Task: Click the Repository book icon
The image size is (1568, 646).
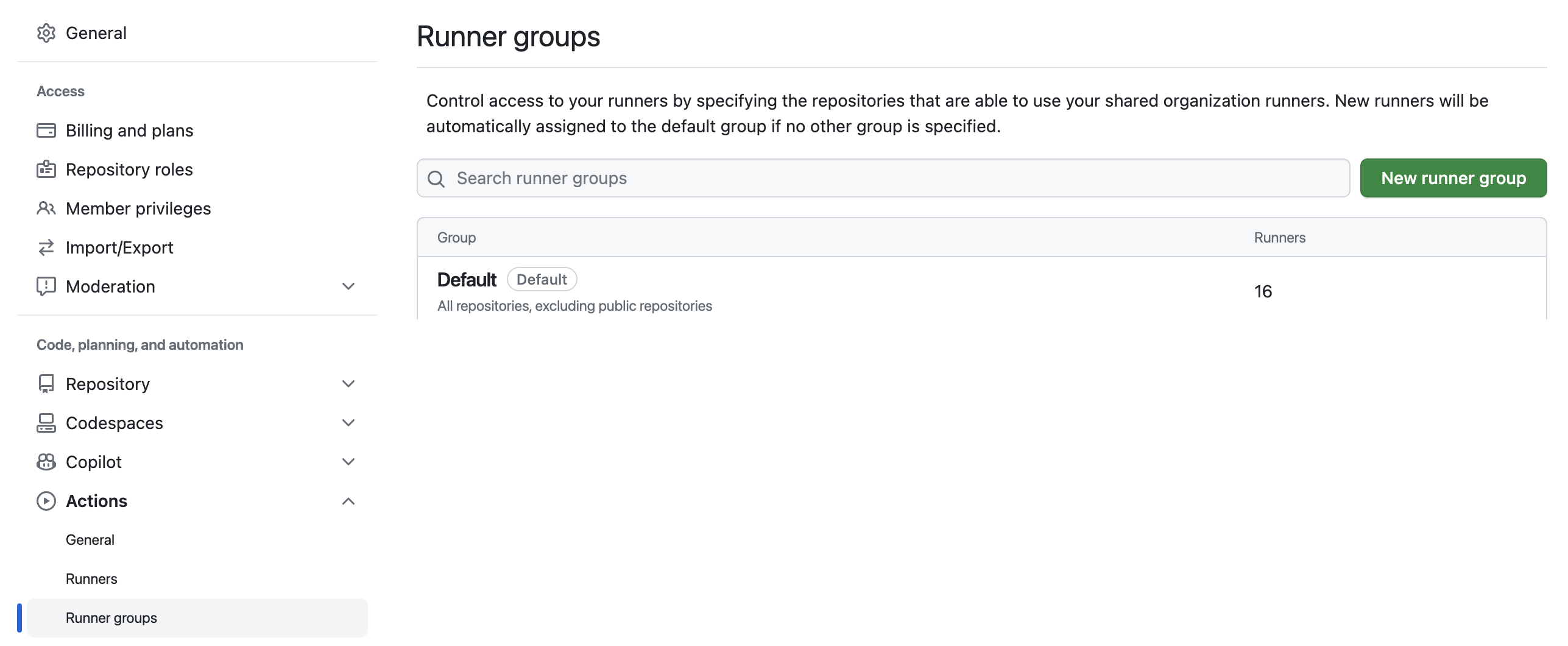Action: pyautogui.click(x=48, y=383)
